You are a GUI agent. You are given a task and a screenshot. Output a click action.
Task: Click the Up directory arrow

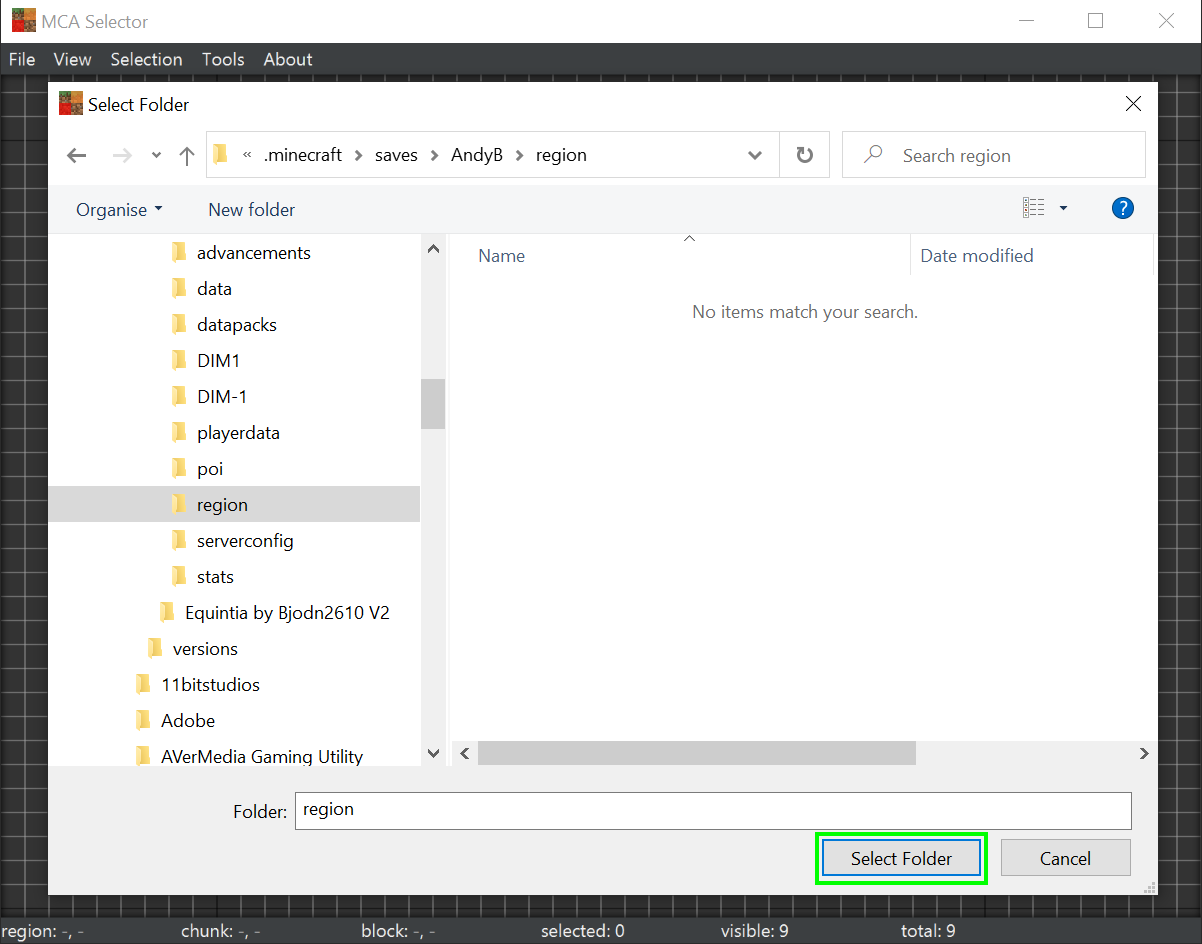pyautogui.click(x=186, y=155)
